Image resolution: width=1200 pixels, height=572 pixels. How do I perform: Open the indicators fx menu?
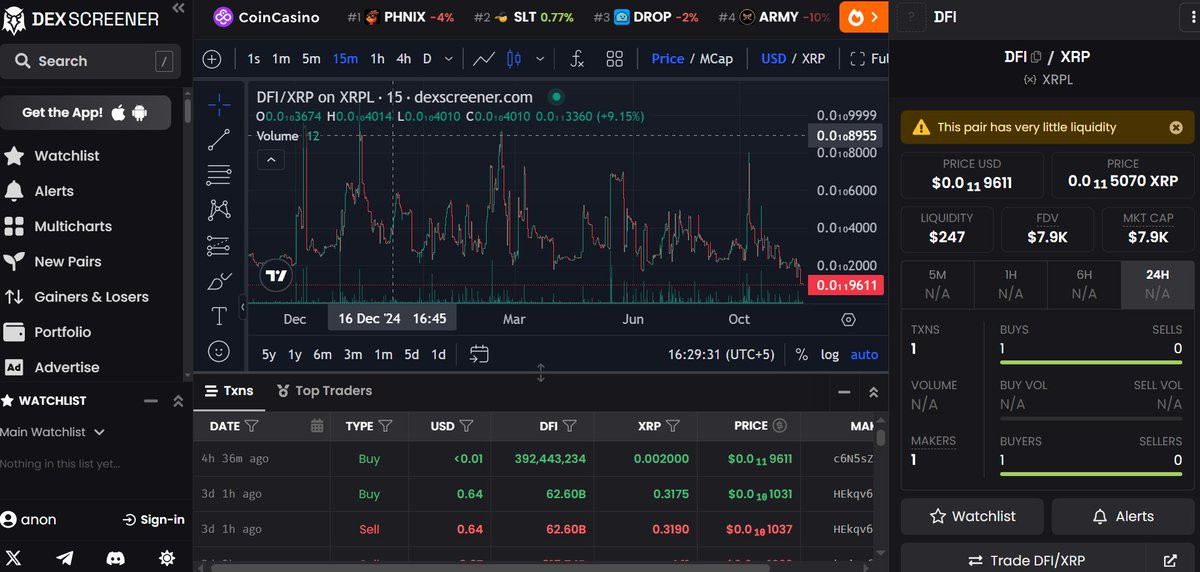(x=577, y=59)
